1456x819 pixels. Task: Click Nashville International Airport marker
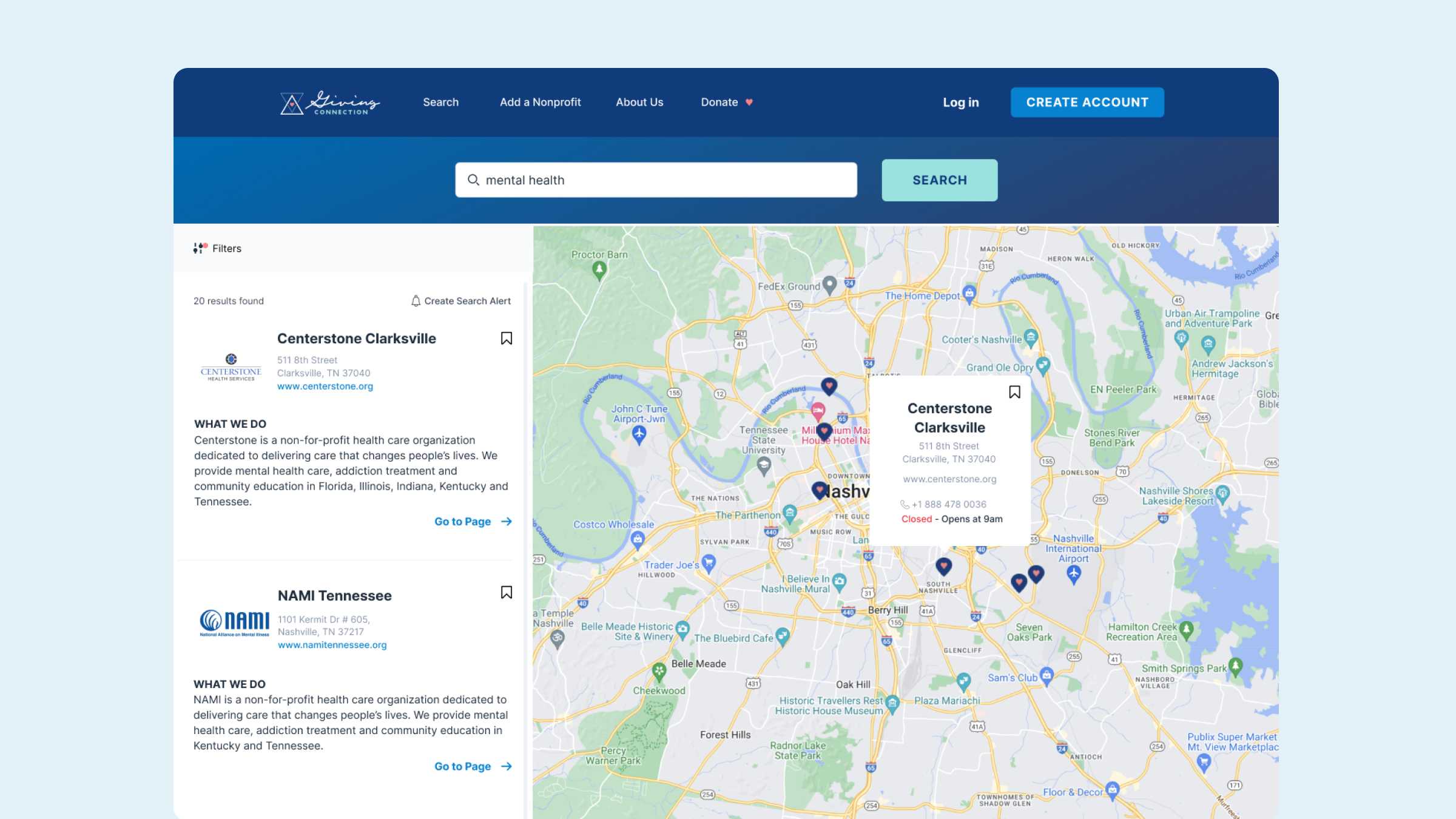point(1074,575)
